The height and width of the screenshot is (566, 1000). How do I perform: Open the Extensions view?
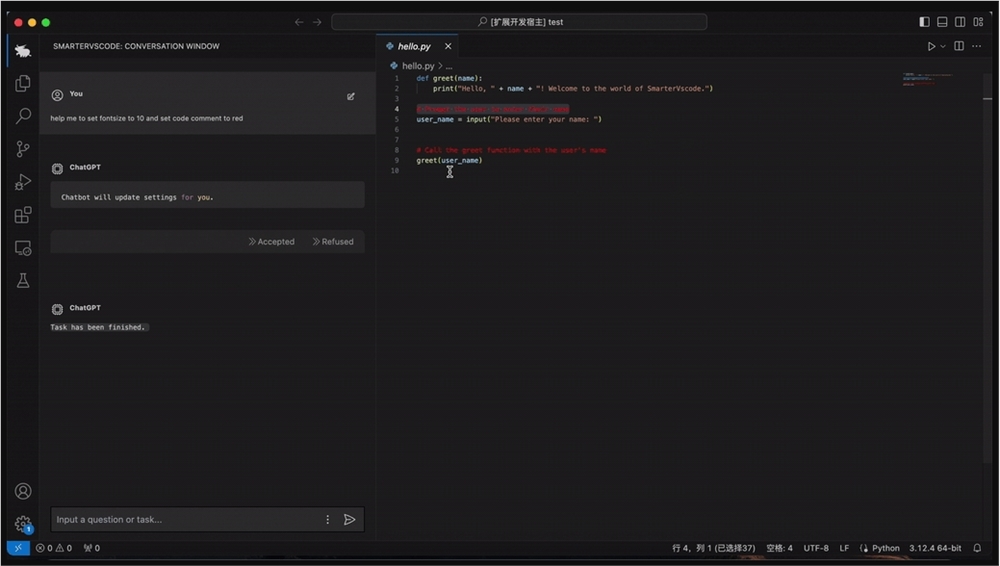tap(22, 215)
